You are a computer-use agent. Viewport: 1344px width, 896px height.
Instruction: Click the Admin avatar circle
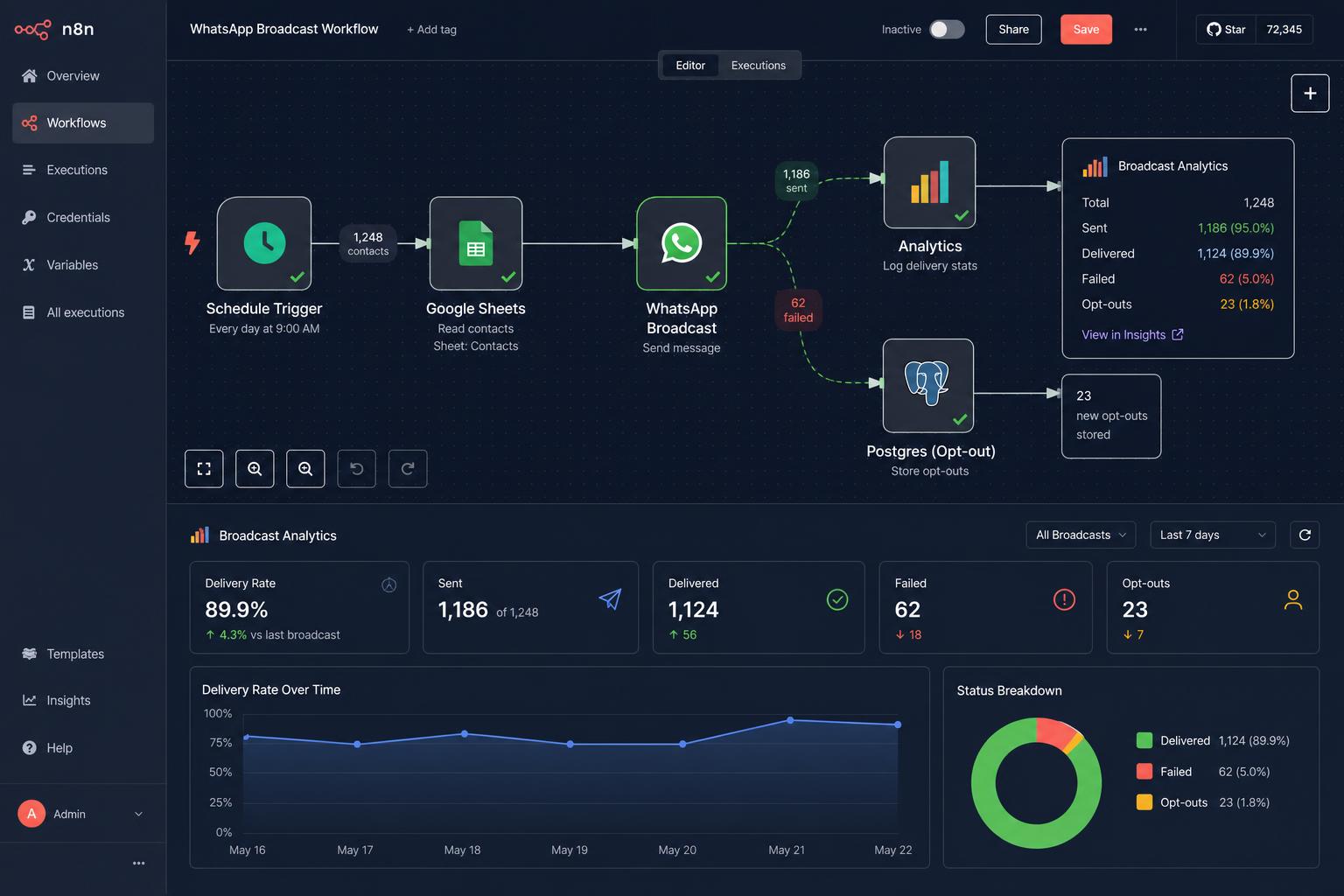tap(31, 814)
